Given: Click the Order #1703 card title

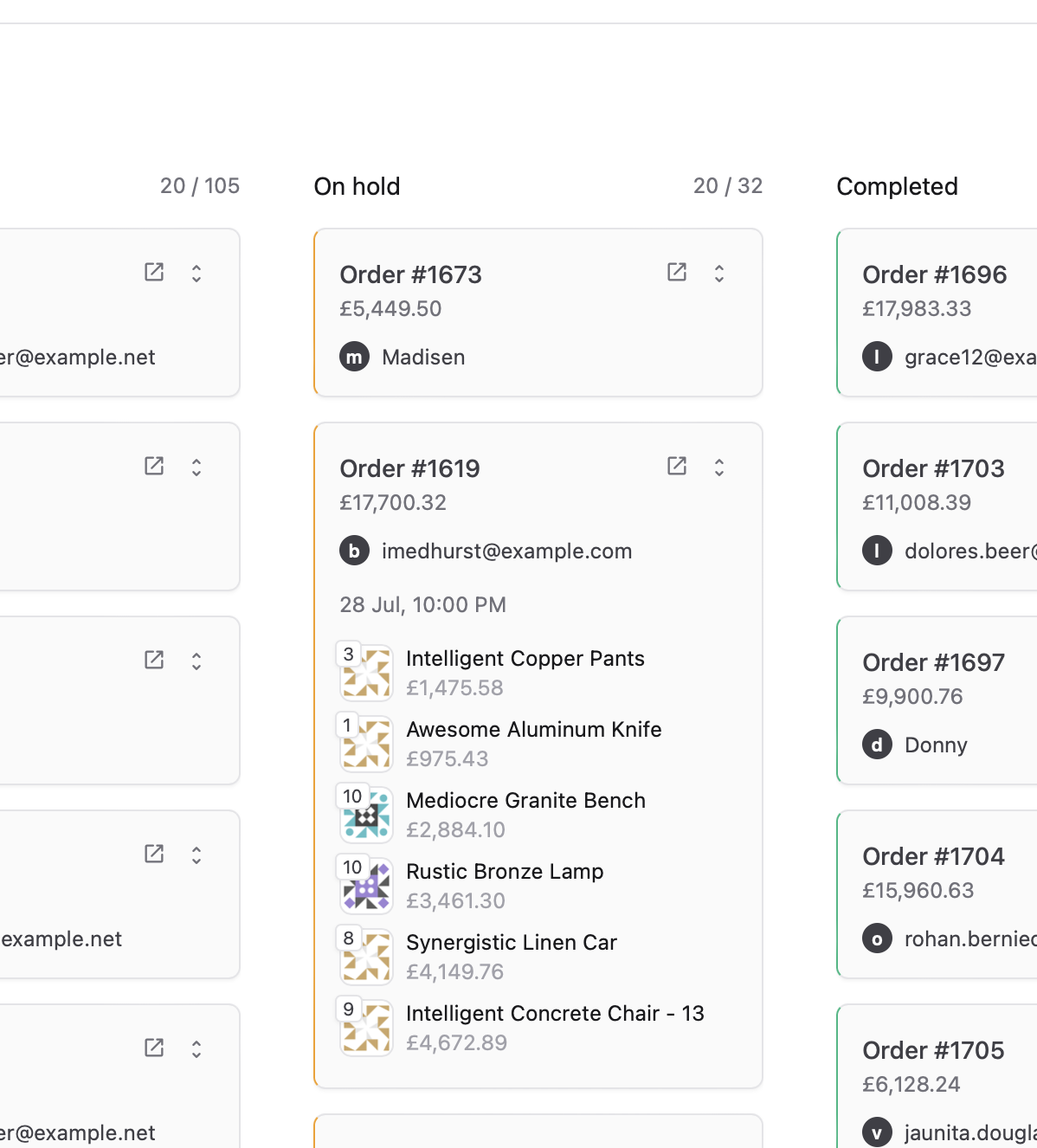Looking at the screenshot, I should click(x=933, y=468).
